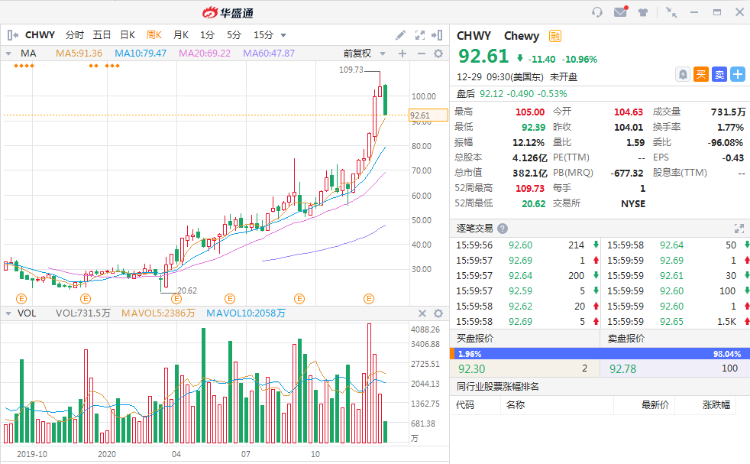Screen dimensions: 750x464
Task: Click the 15:59:56 trade row at 92.60
Action: pyautogui.click(x=524, y=245)
